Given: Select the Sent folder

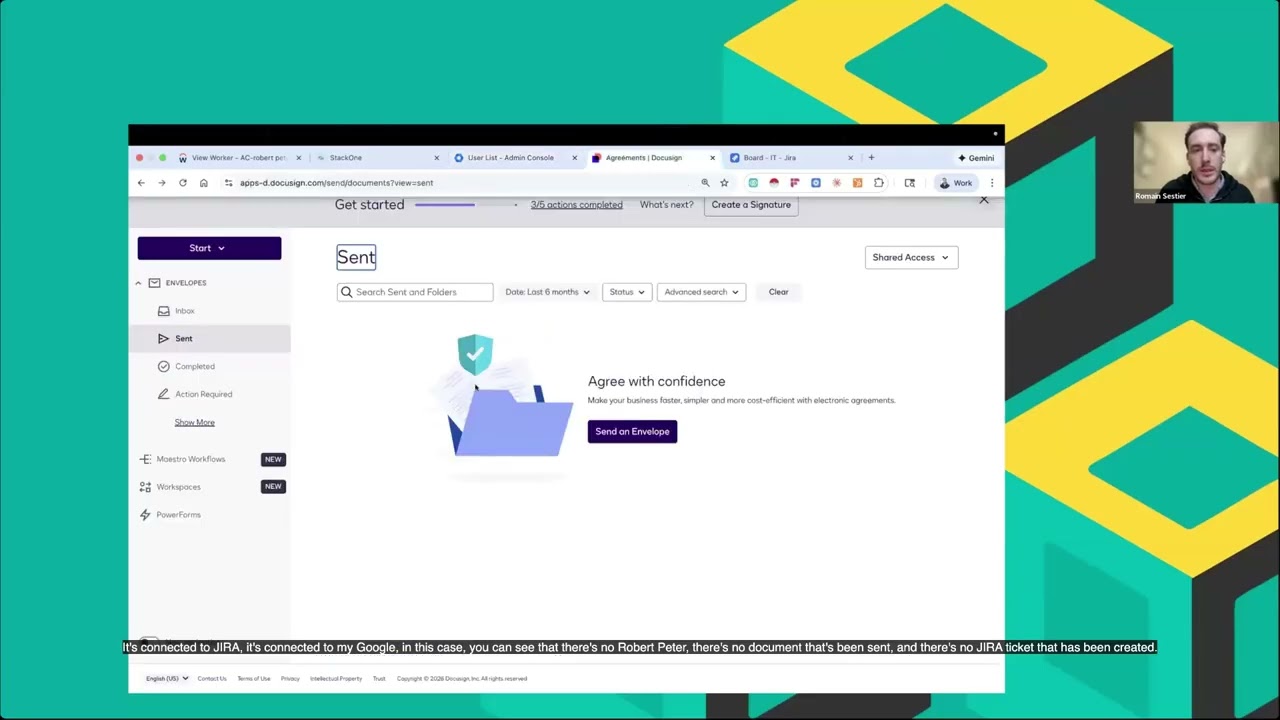Looking at the screenshot, I should tap(184, 339).
